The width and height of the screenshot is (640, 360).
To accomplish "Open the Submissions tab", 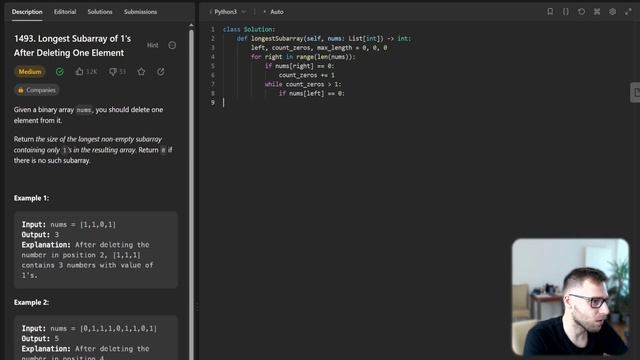I will [140, 12].
